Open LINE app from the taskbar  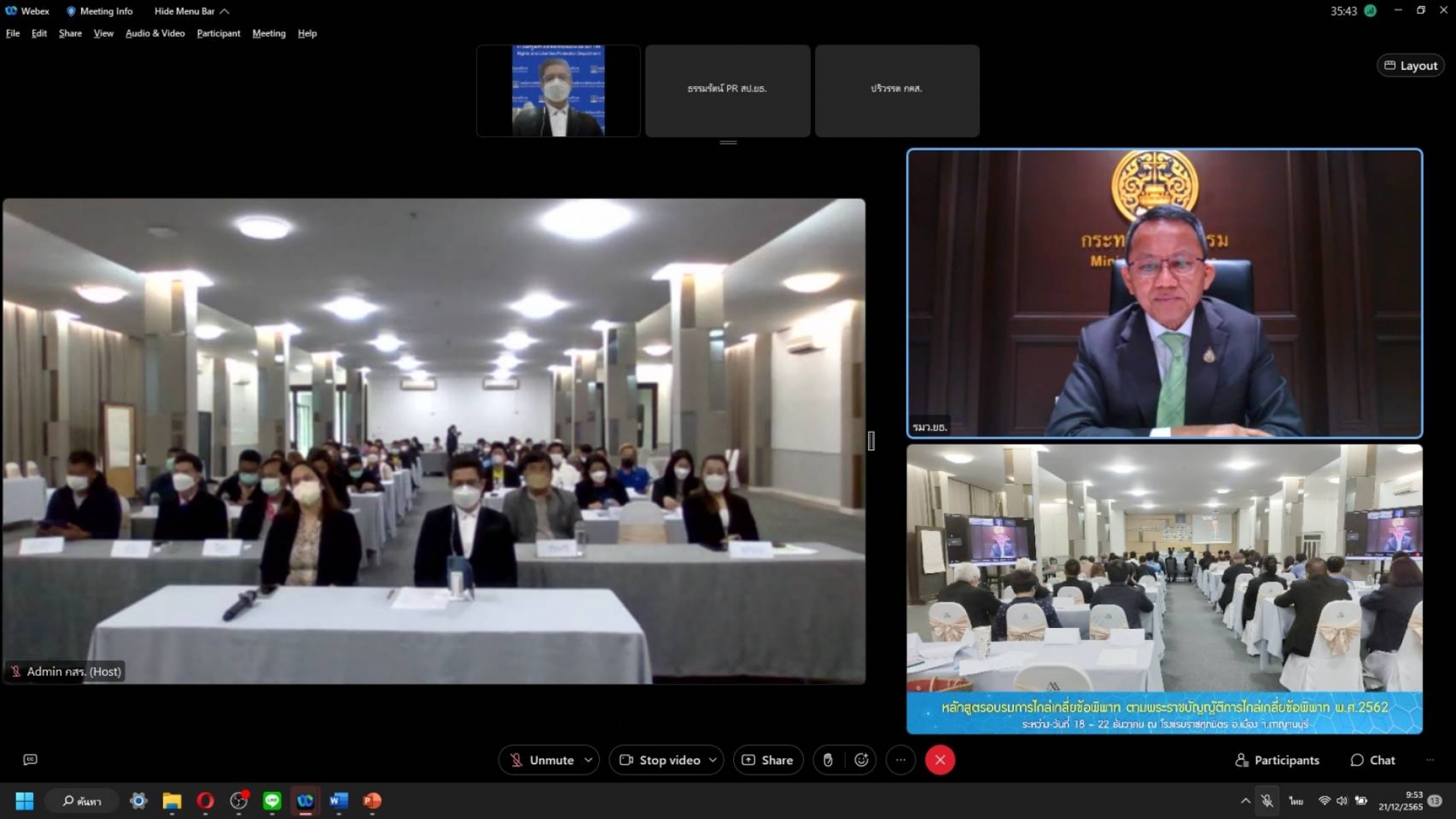pos(272,801)
